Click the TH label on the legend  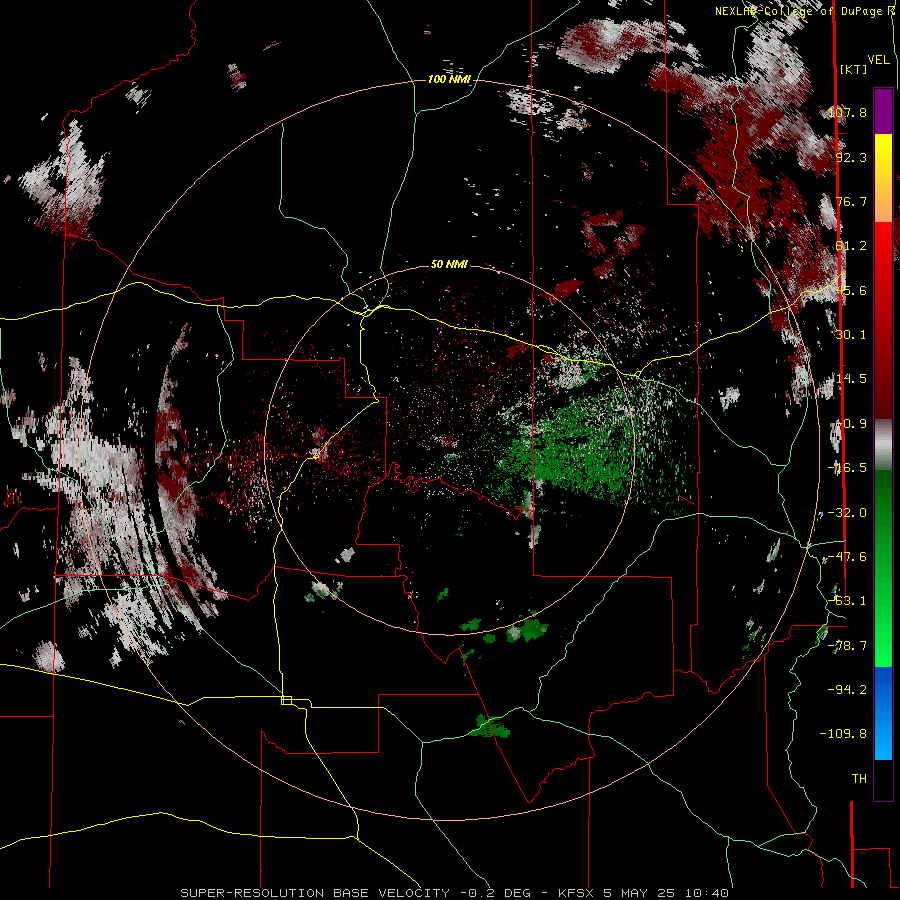click(859, 779)
